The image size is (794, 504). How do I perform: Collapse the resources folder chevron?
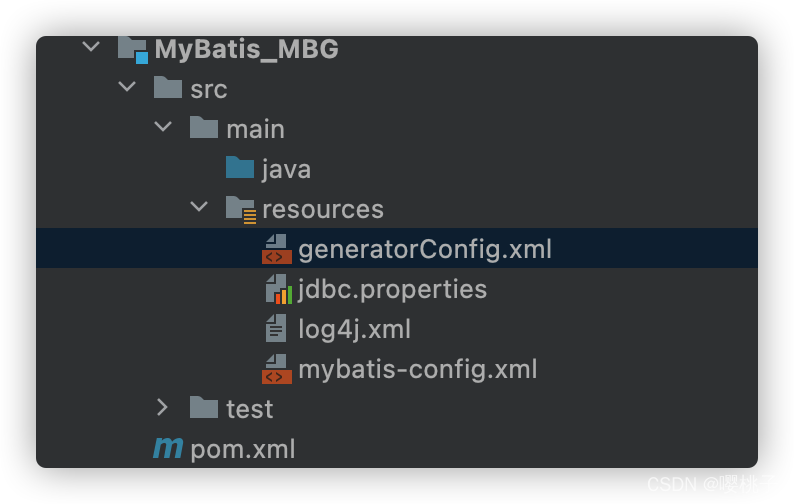(199, 208)
